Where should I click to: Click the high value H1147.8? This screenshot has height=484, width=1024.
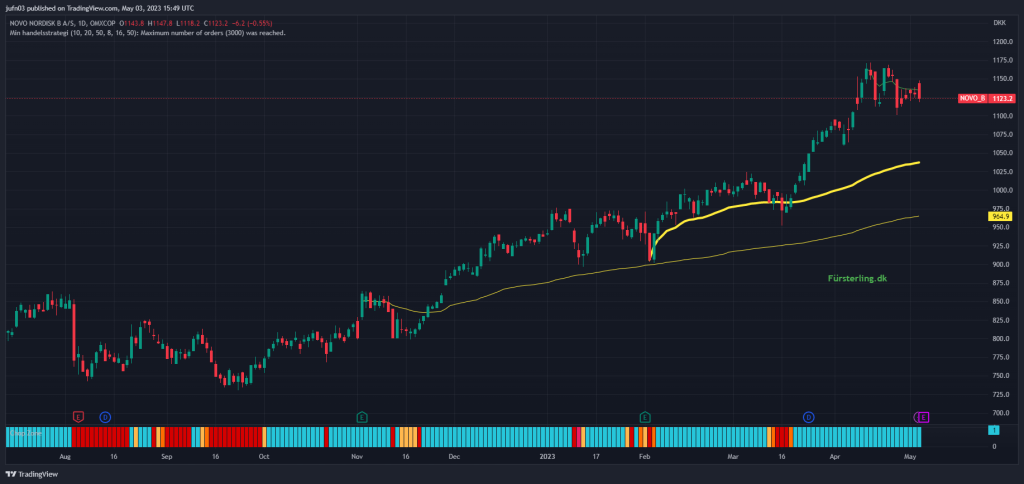(161, 24)
